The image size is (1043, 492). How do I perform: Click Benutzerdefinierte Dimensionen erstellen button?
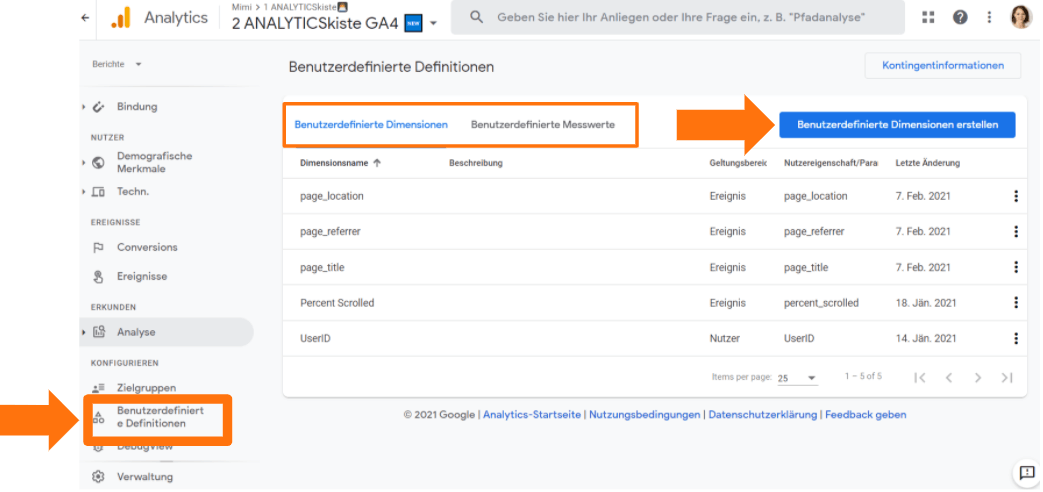[x=897, y=125]
